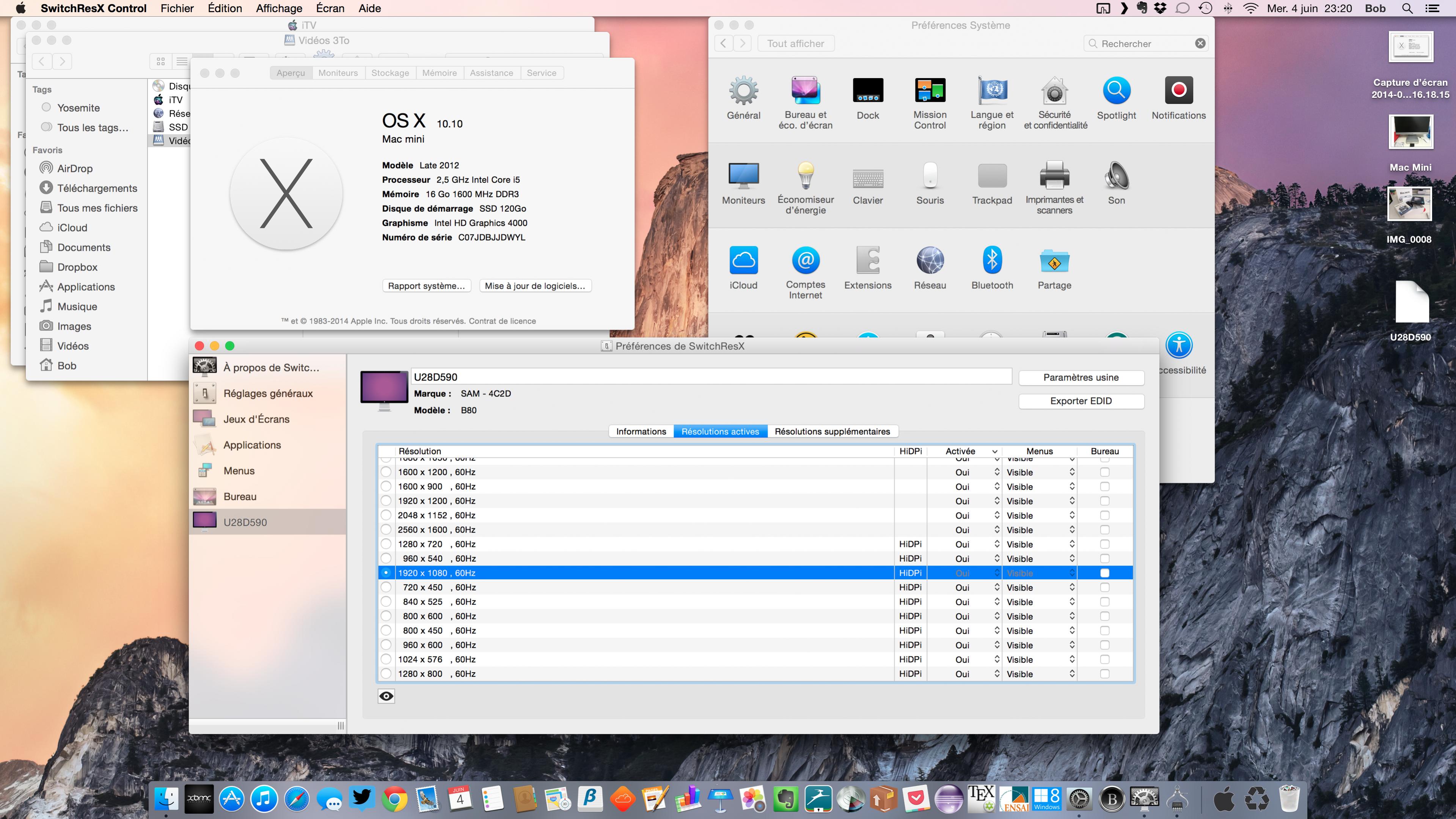Open Son preferences icon
Image resolution: width=1456 pixels, height=819 pixels.
pyautogui.click(x=1116, y=182)
